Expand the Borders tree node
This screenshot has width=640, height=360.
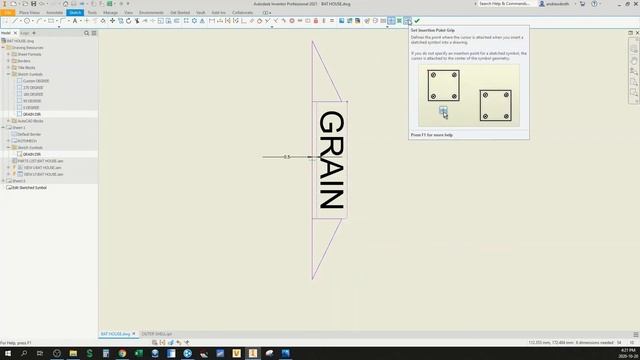(x=8, y=61)
